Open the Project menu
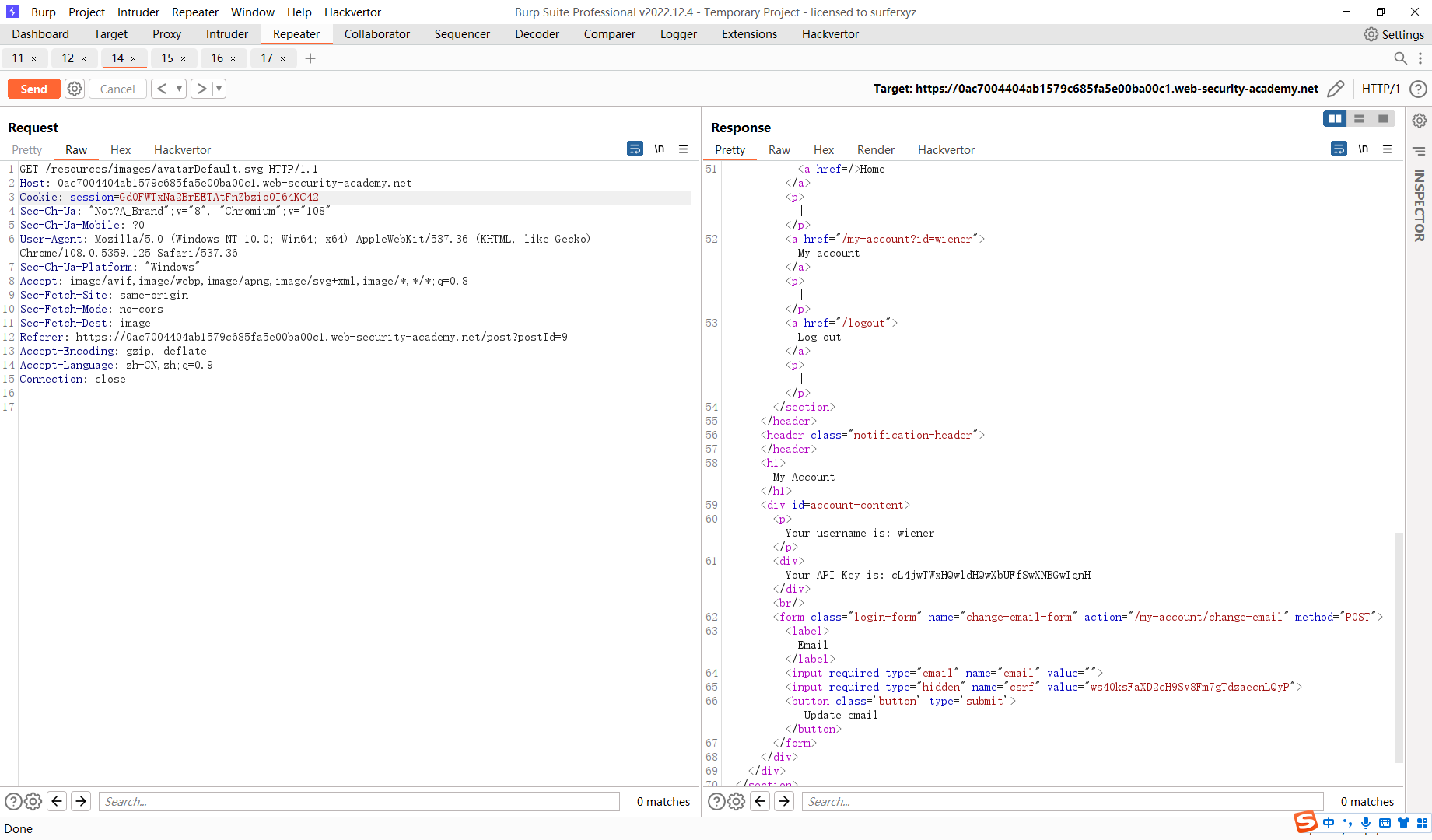The image size is (1432, 840). (x=86, y=12)
